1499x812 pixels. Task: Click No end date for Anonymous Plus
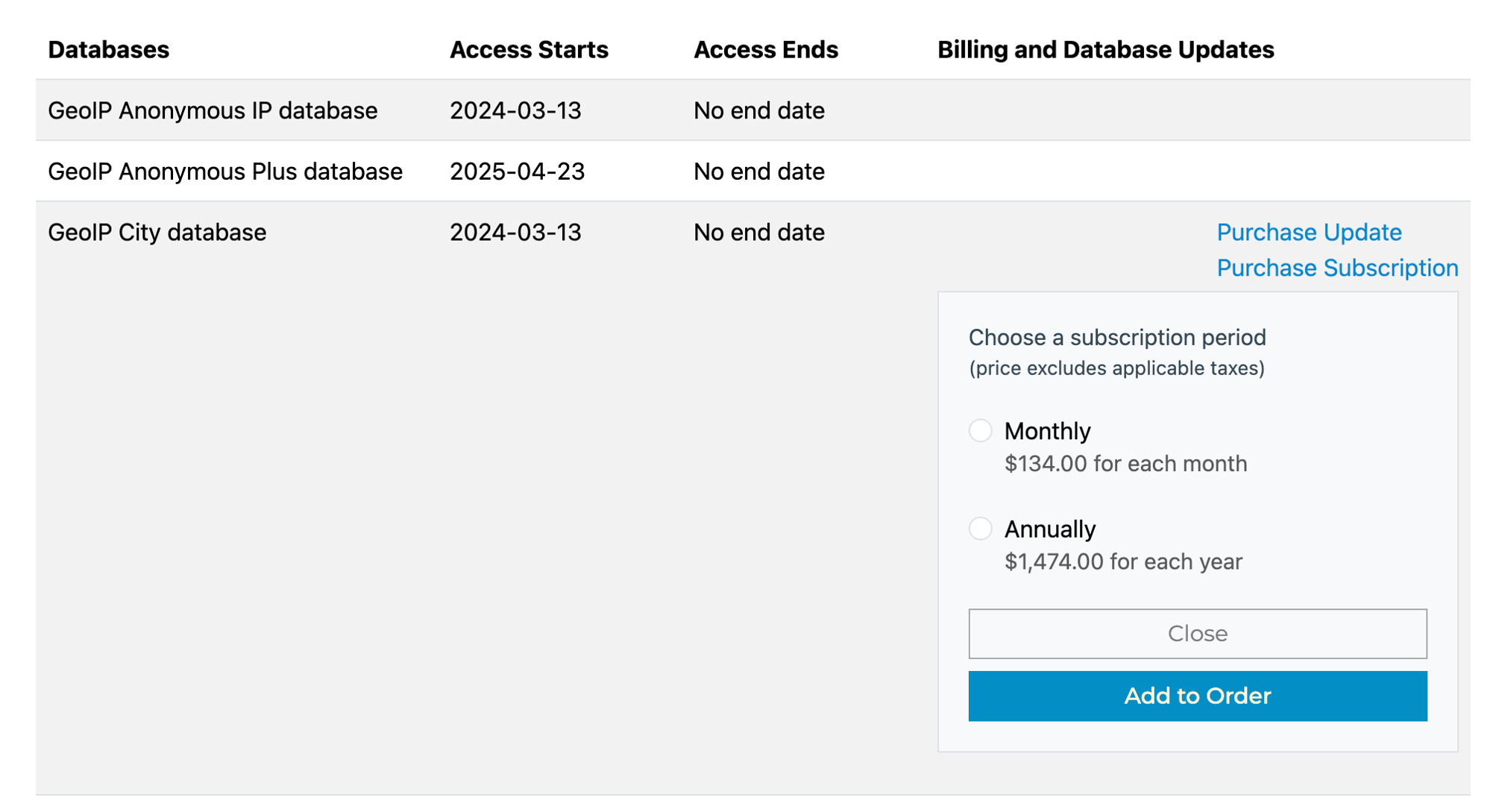click(759, 171)
